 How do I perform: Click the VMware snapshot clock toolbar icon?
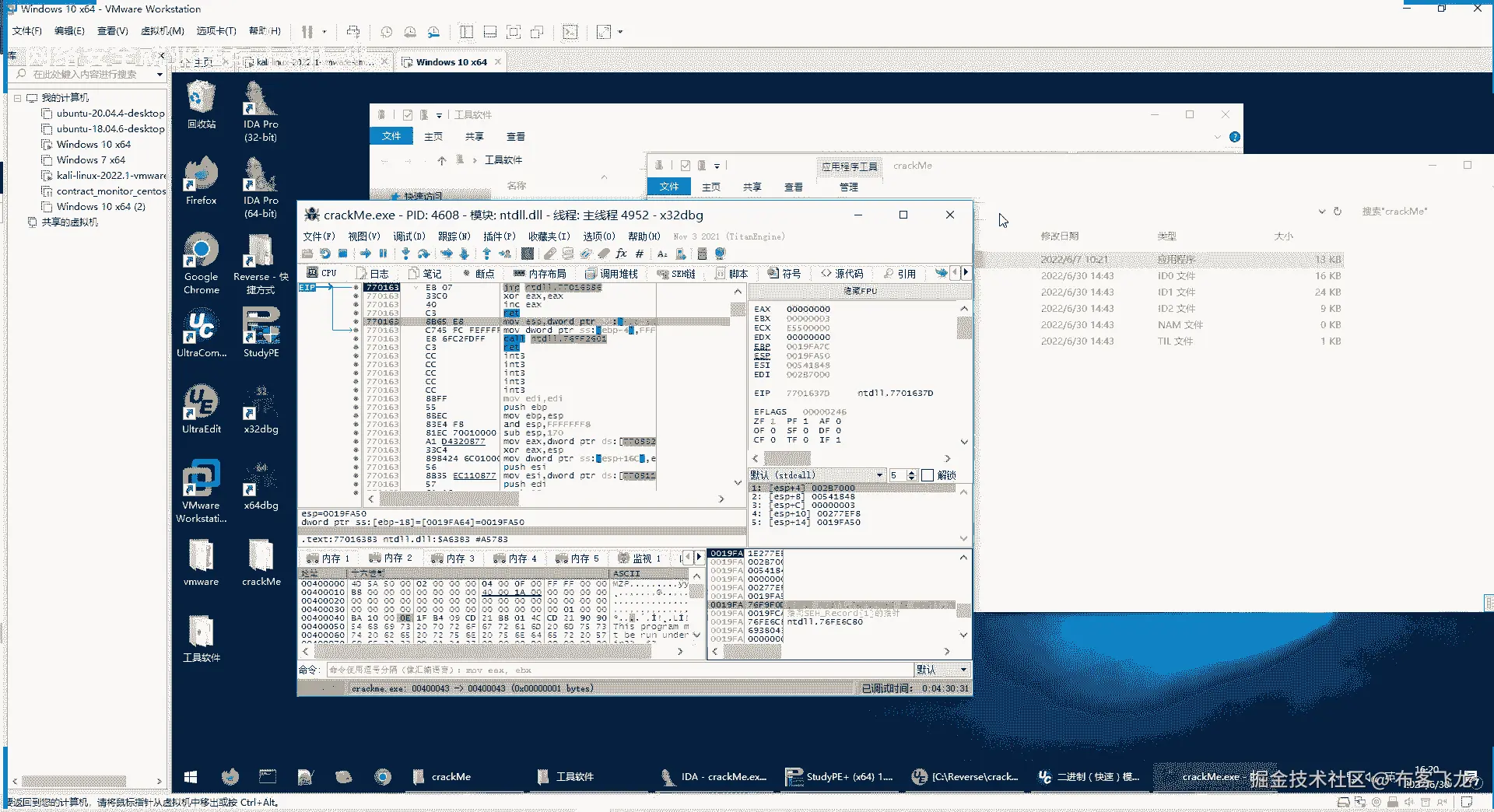[386, 32]
